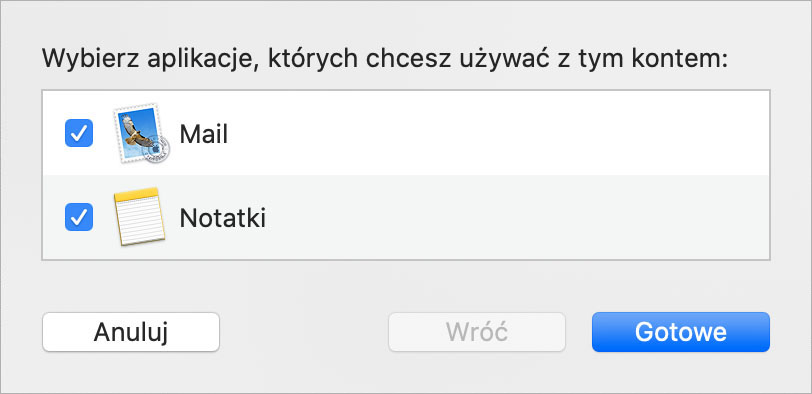Screen dimensions: 812x394
Task: Uncheck the Mail checkbox
Action: 79,133
